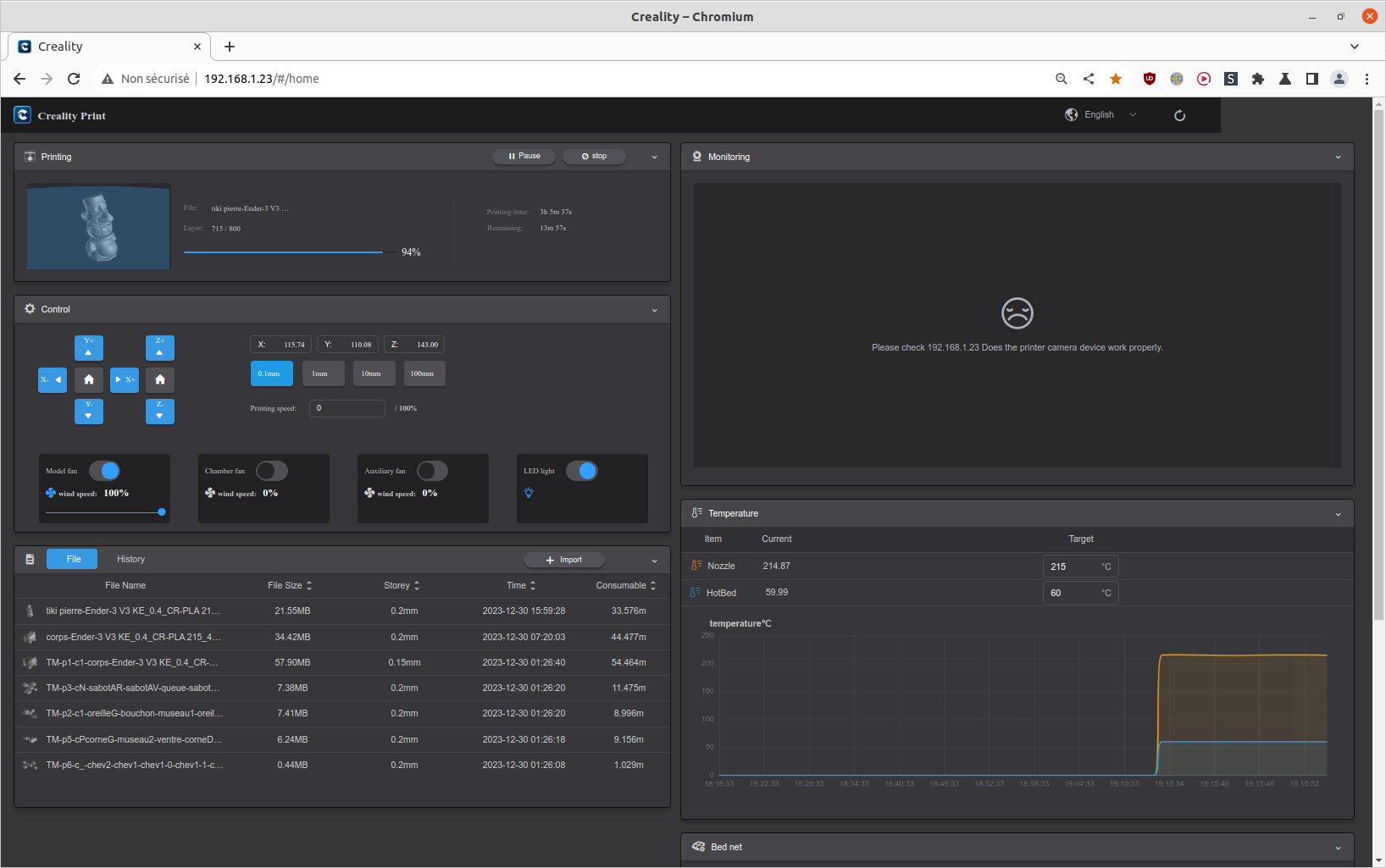Click the Bed net panel icon
The image size is (1386, 868).
pos(698,847)
